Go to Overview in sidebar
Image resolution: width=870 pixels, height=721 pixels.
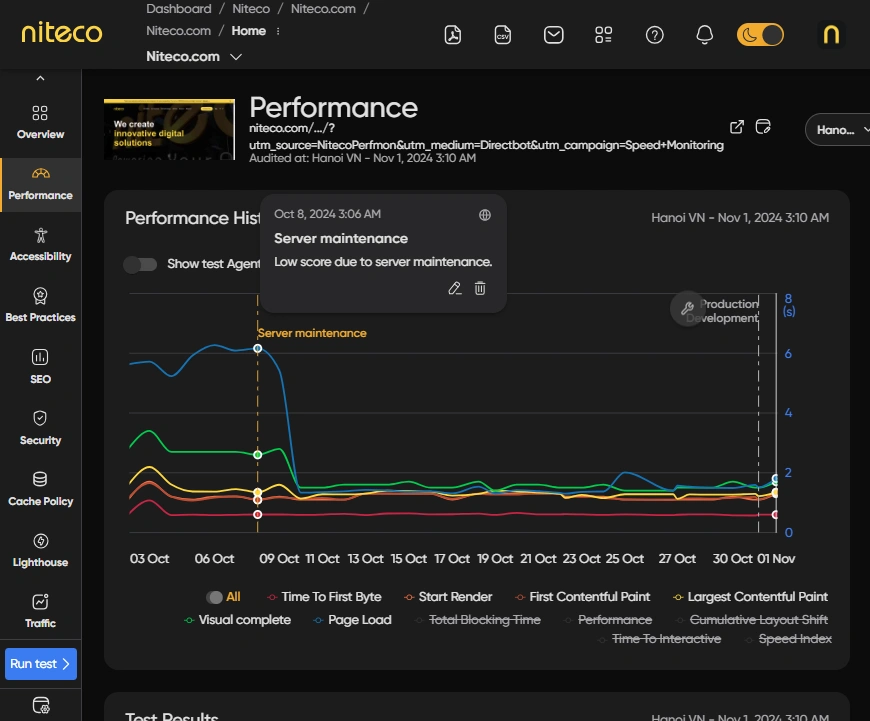pos(41,123)
